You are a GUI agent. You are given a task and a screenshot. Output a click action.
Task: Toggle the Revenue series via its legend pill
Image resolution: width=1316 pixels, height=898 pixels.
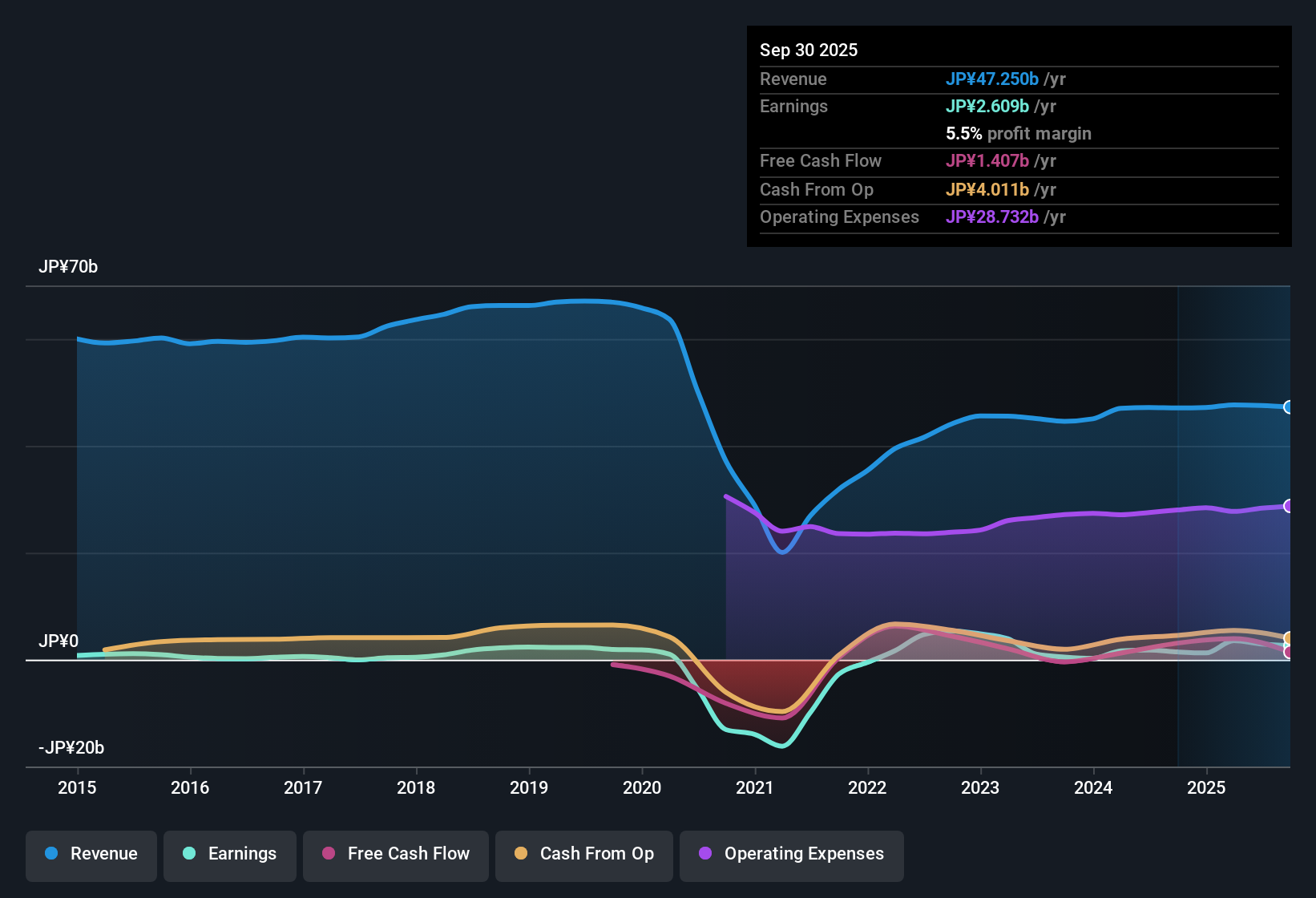pyautogui.click(x=91, y=854)
